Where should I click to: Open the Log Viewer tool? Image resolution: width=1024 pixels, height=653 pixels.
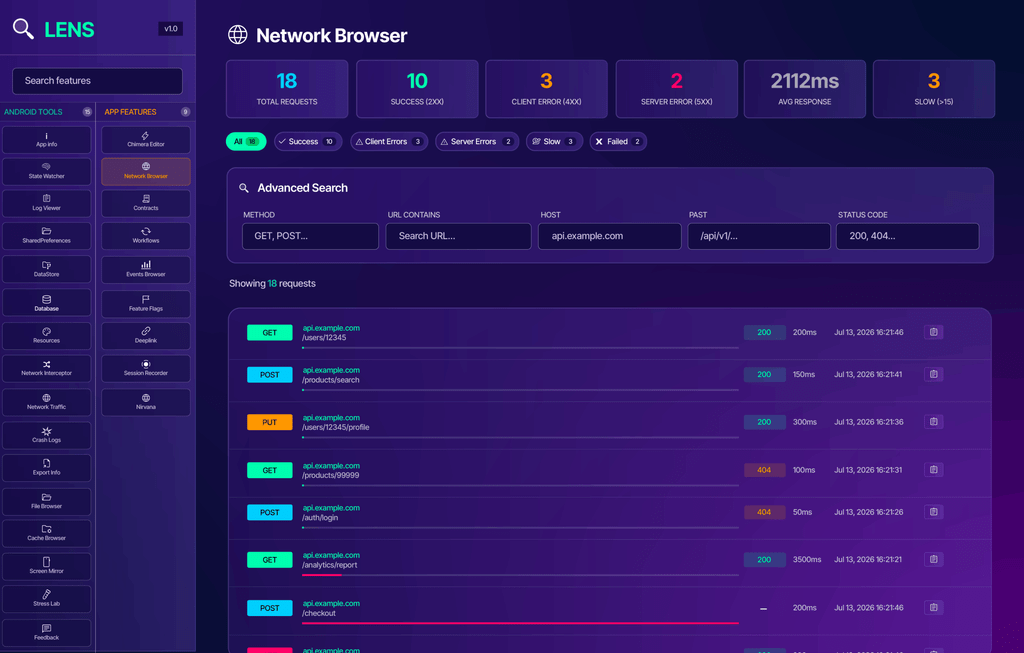(46, 204)
